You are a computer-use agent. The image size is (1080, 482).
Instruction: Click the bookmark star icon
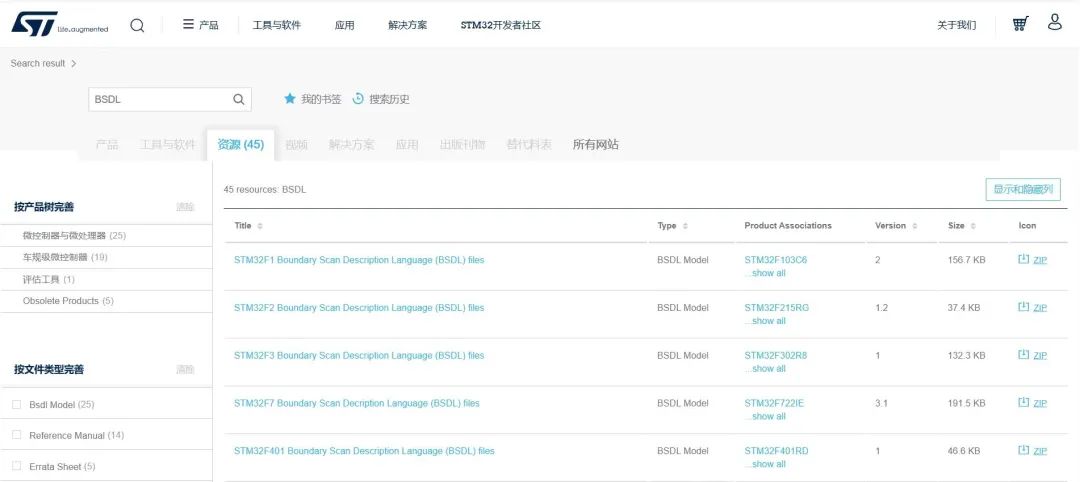click(x=290, y=98)
